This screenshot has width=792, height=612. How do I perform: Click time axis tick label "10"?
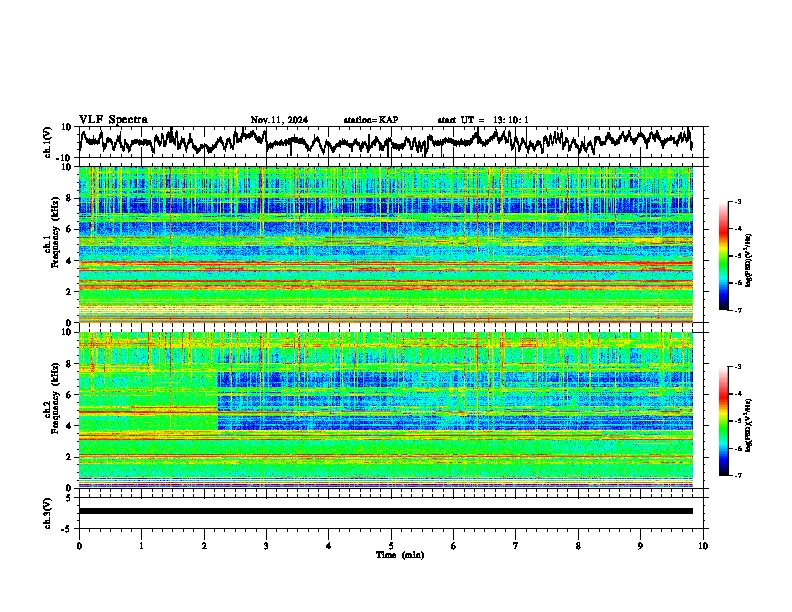[x=703, y=546]
